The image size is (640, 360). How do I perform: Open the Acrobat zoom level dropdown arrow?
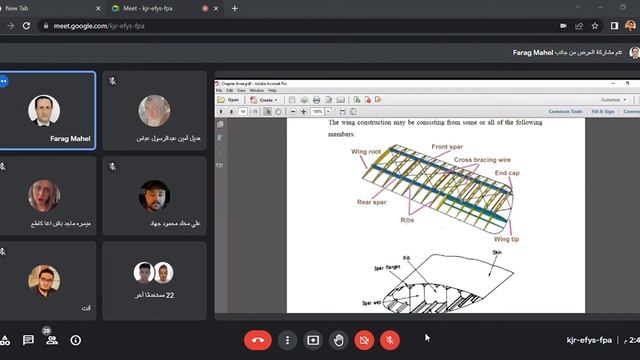(x=328, y=111)
